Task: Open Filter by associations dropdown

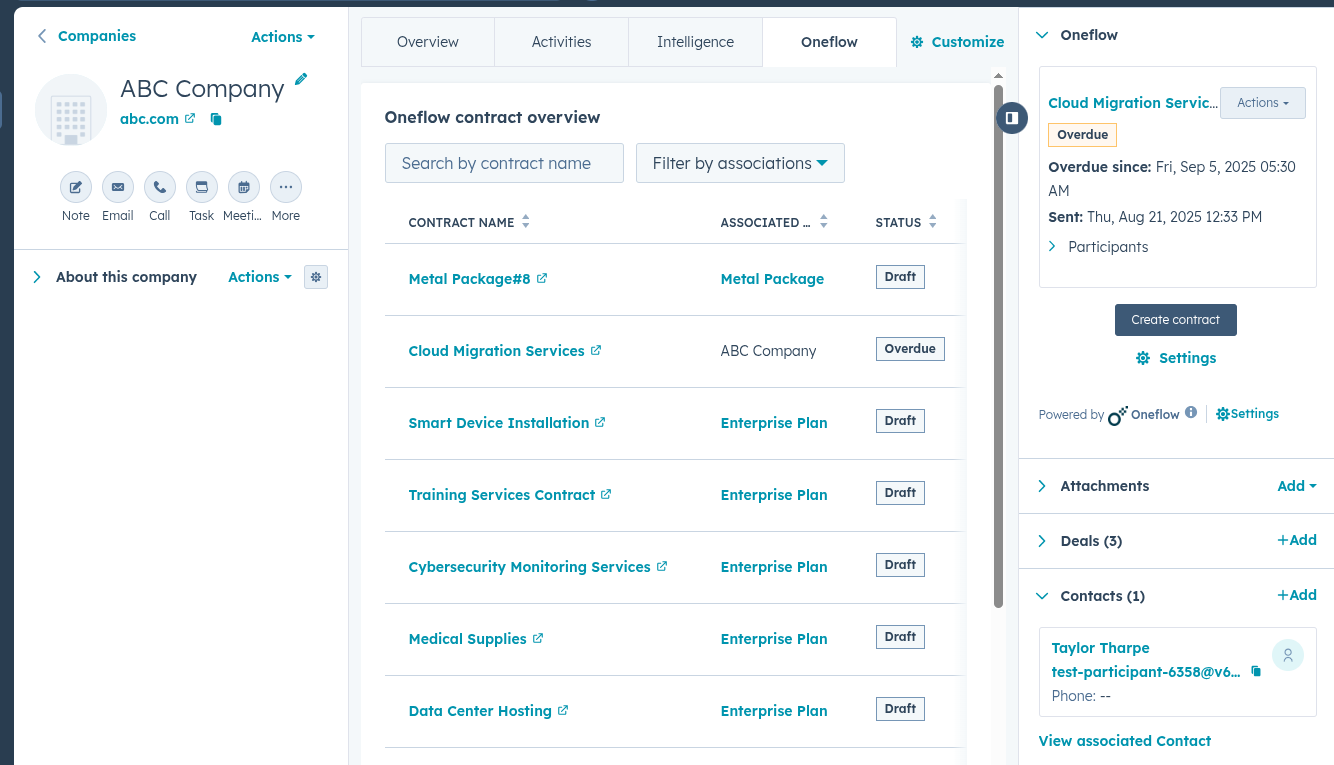Action: pos(740,163)
